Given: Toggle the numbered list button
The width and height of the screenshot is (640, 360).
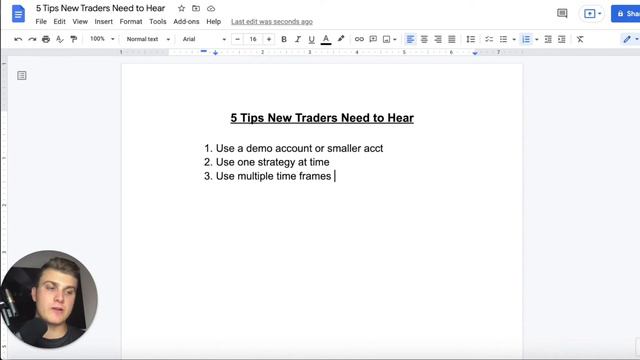Looking at the screenshot, I should [527, 39].
